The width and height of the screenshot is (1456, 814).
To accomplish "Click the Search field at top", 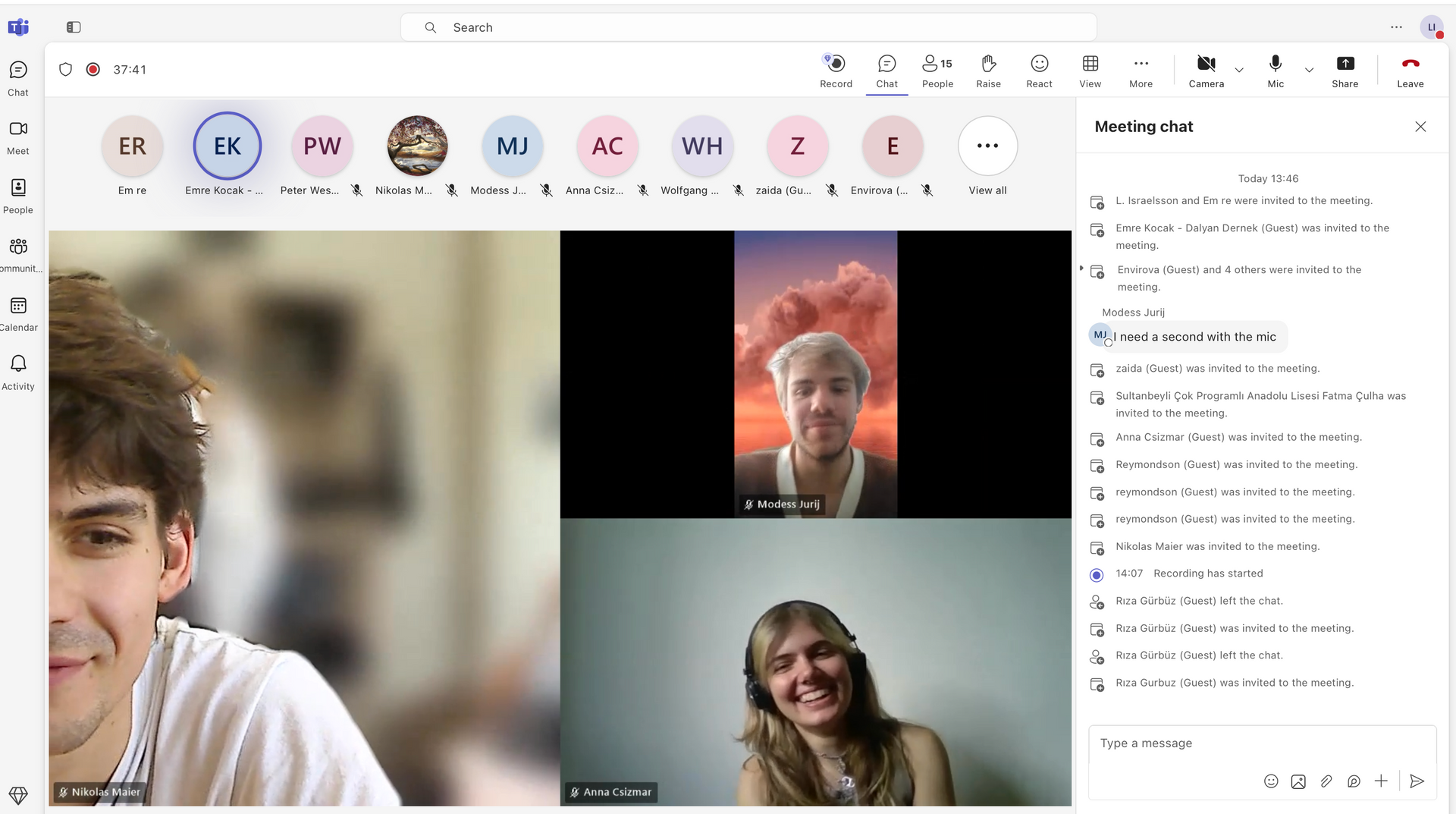I will point(748,27).
